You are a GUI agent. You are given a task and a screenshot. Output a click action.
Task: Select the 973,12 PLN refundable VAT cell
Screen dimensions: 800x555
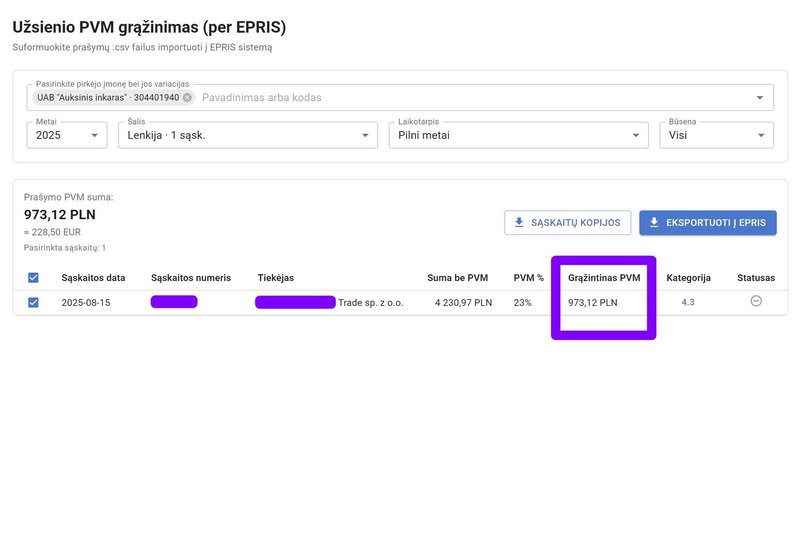(593, 302)
